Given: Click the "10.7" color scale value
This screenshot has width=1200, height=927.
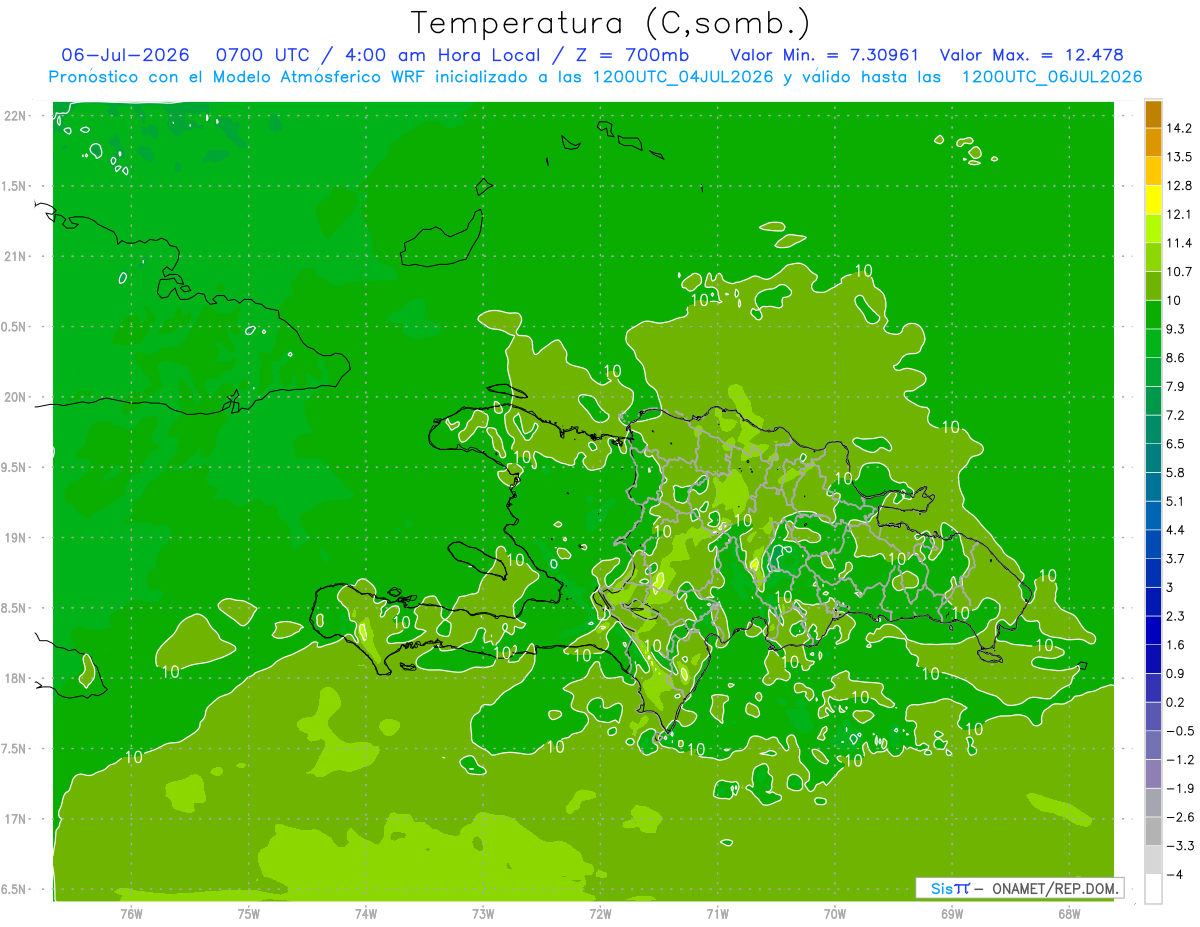Looking at the screenshot, I should pyautogui.click(x=1179, y=272).
